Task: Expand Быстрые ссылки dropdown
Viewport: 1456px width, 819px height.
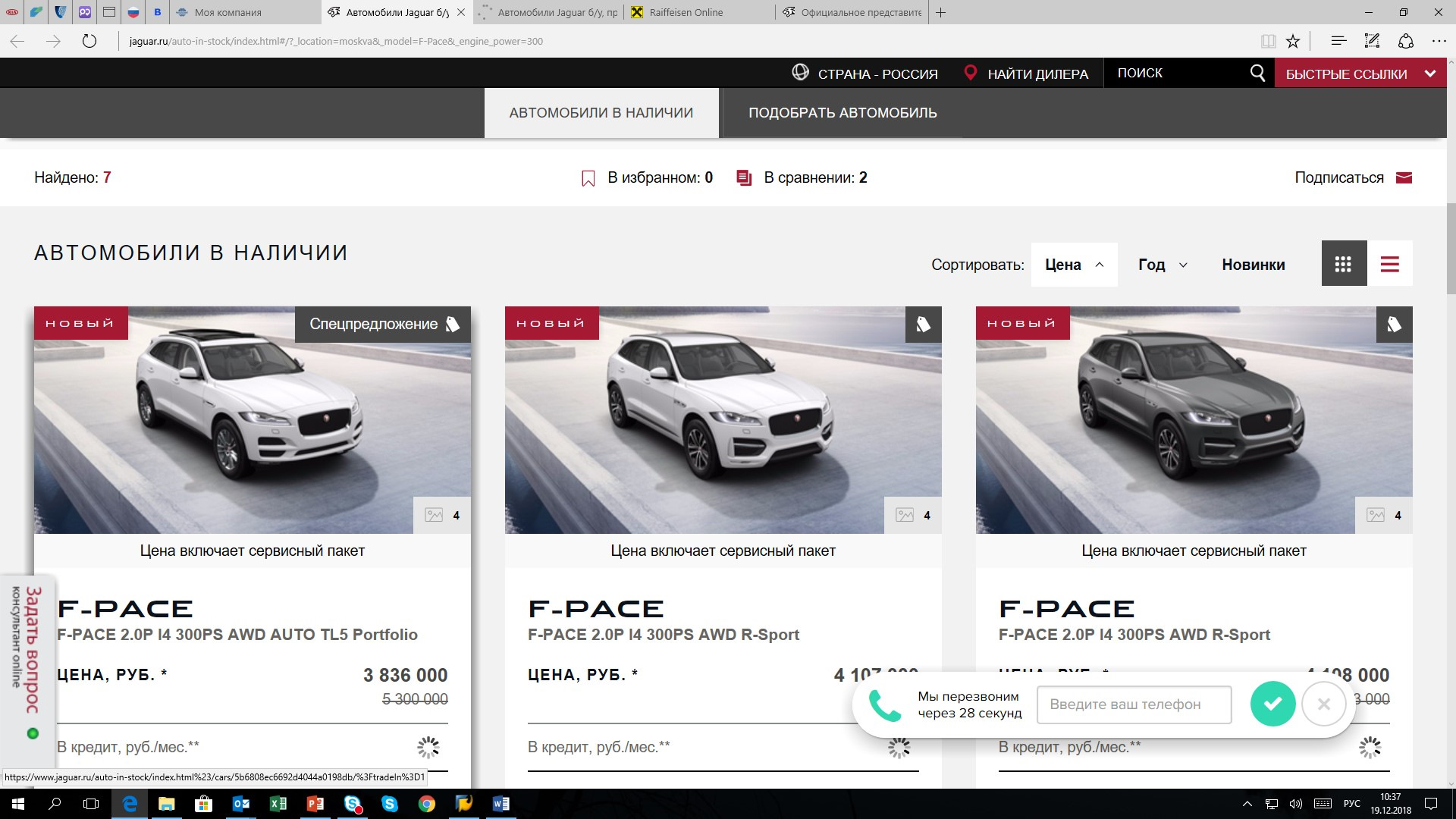Action: tap(1360, 74)
